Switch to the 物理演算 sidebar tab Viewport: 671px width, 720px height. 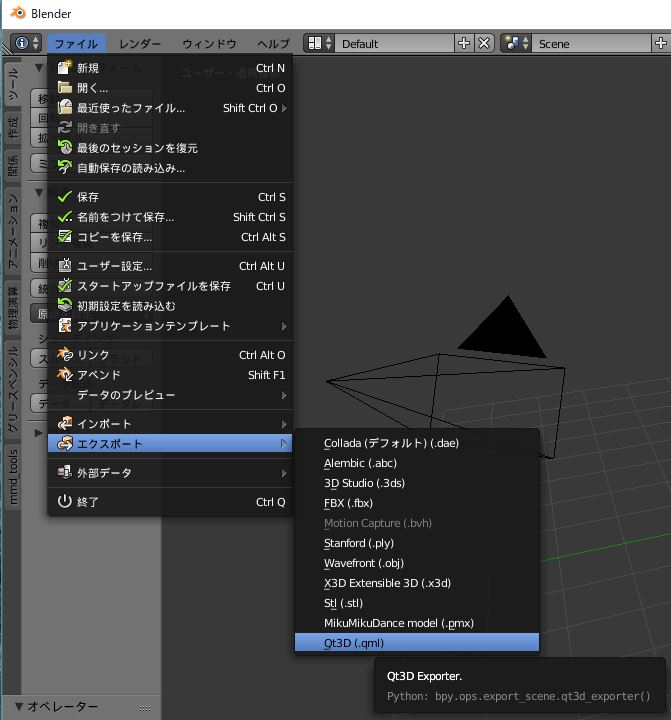[x=13, y=307]
